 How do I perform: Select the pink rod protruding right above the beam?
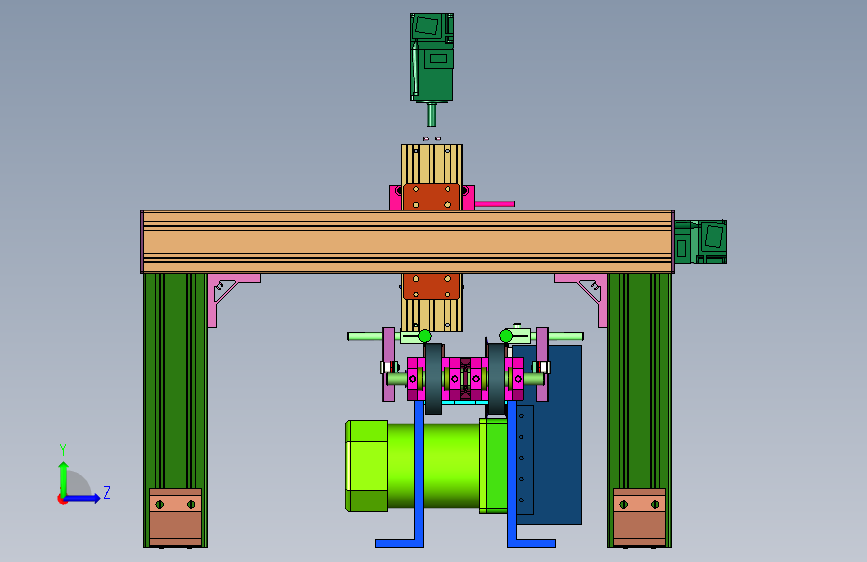(495, 204)
